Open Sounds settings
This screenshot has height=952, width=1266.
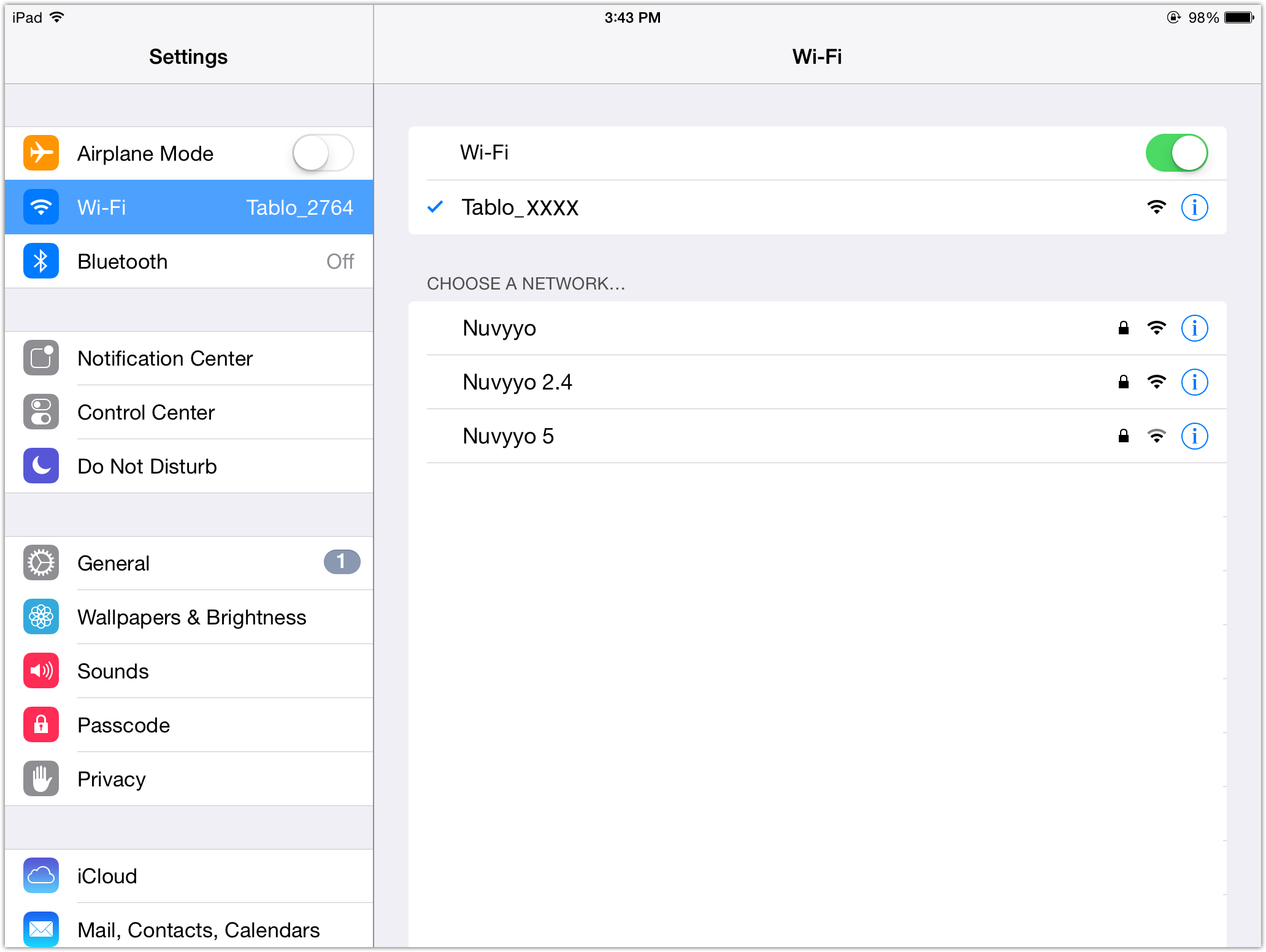click(x=189, y=671)
